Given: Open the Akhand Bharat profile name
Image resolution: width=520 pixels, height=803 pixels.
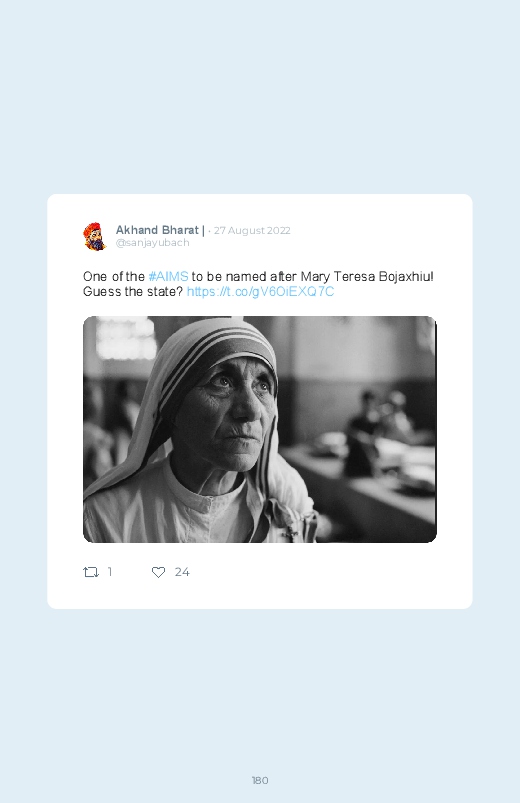Looking at the screenshot, I should point(157,230).
